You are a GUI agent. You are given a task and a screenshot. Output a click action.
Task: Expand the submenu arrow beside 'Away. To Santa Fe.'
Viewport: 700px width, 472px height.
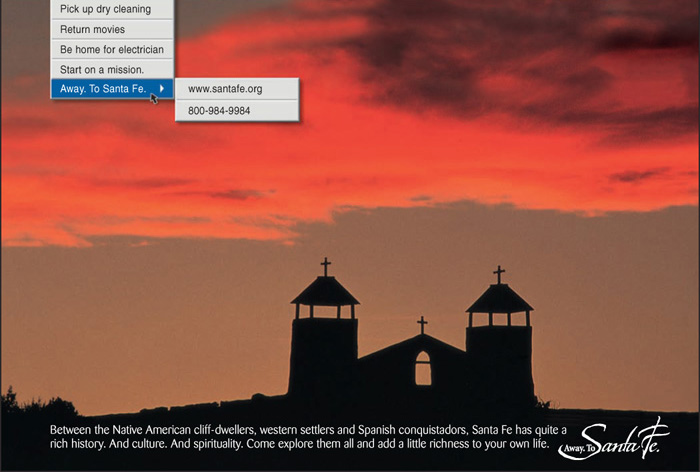pyautogui.click(x=163, y=89)
